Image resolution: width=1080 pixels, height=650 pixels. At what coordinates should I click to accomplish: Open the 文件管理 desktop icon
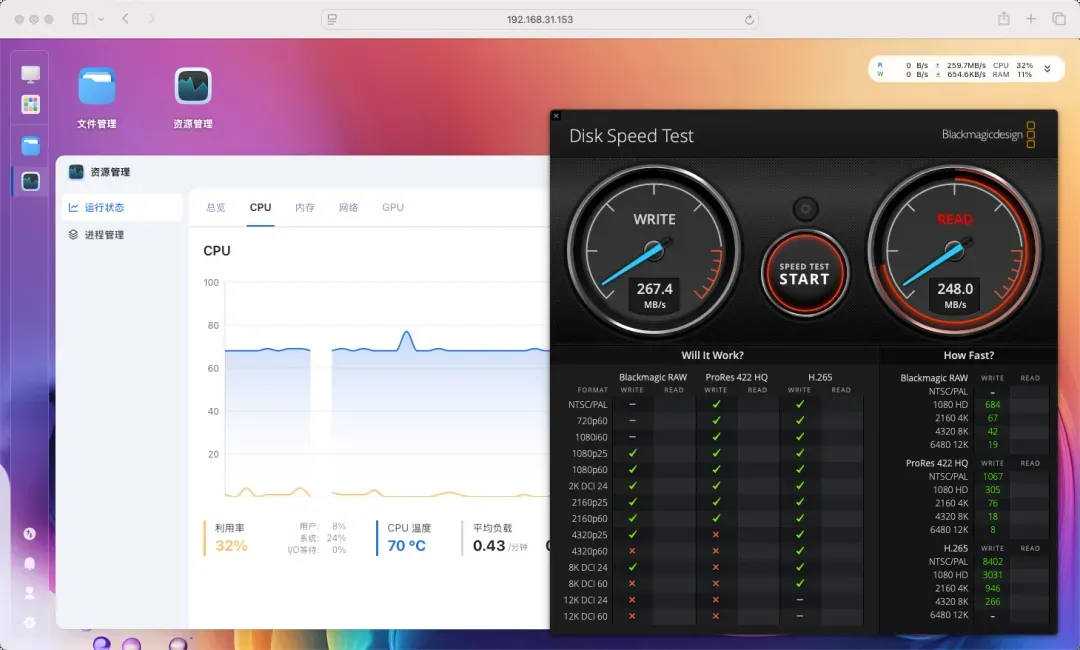(x=97, y=88)
